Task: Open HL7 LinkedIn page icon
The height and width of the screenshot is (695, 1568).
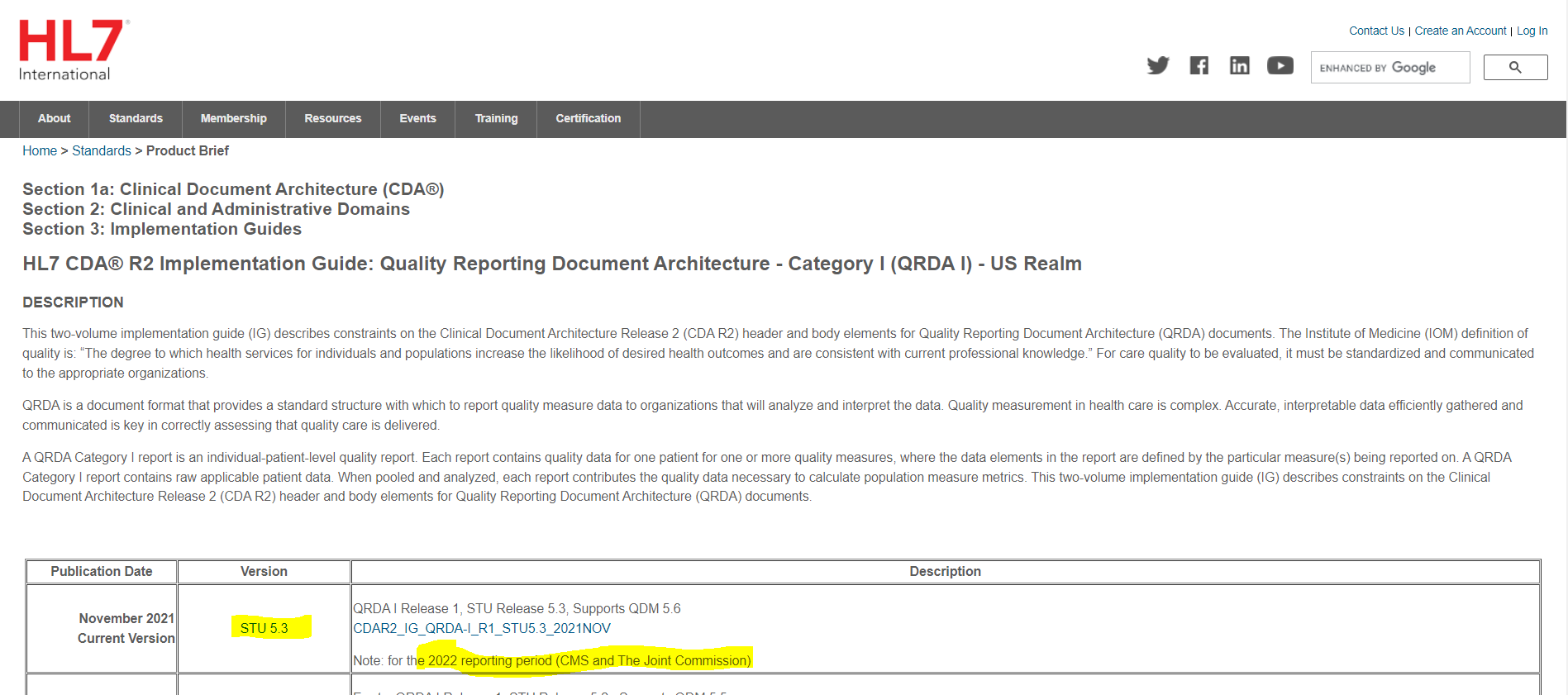Action: point(1239,65)
